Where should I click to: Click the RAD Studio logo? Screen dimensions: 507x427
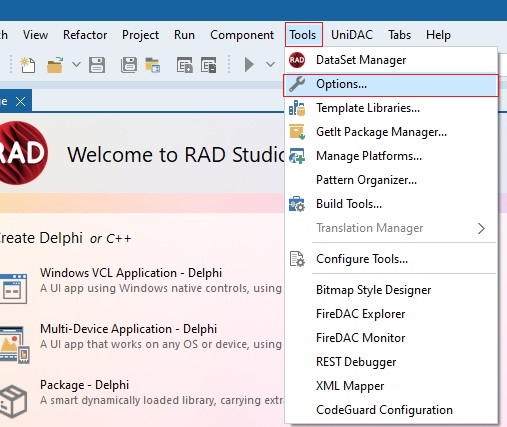point(23,153)
